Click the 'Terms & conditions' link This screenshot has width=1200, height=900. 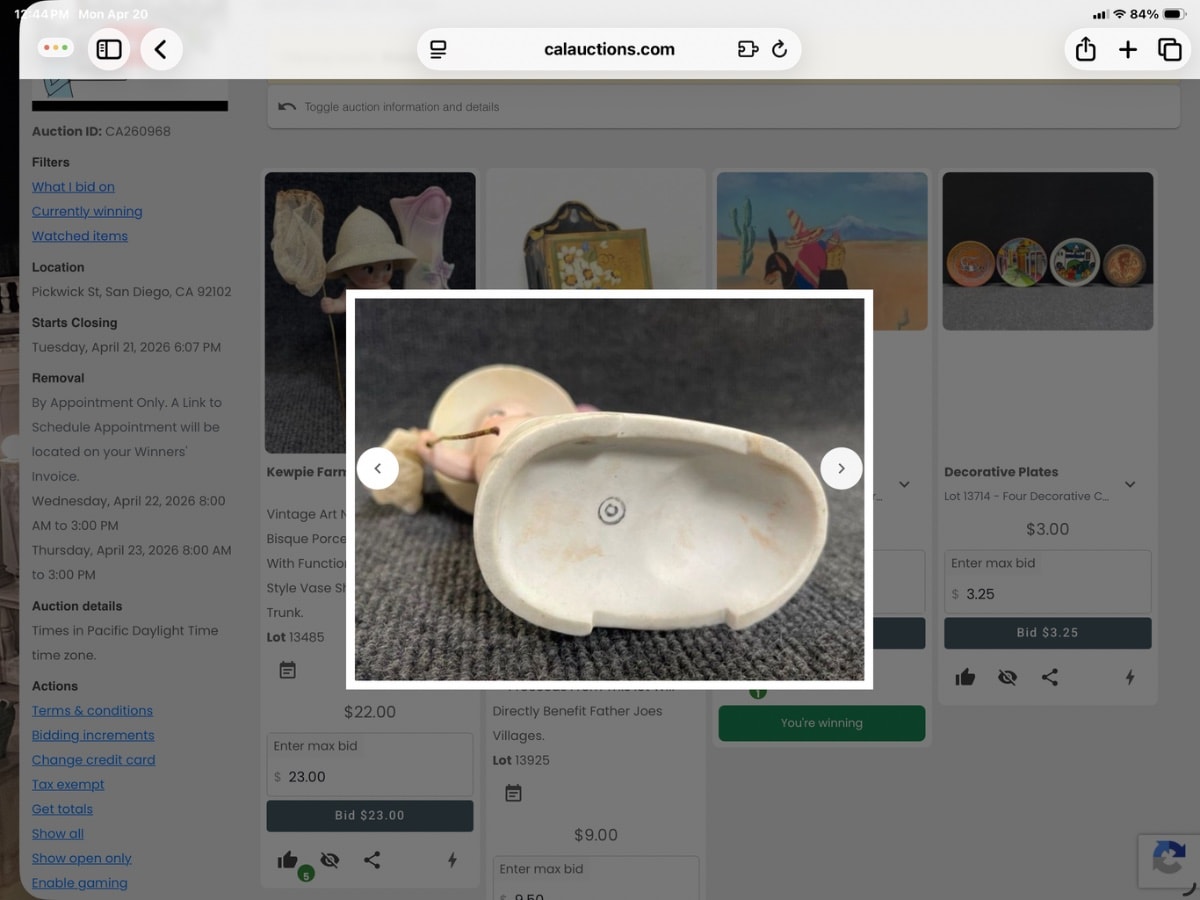pyautogui.click(x=92, y=710)
